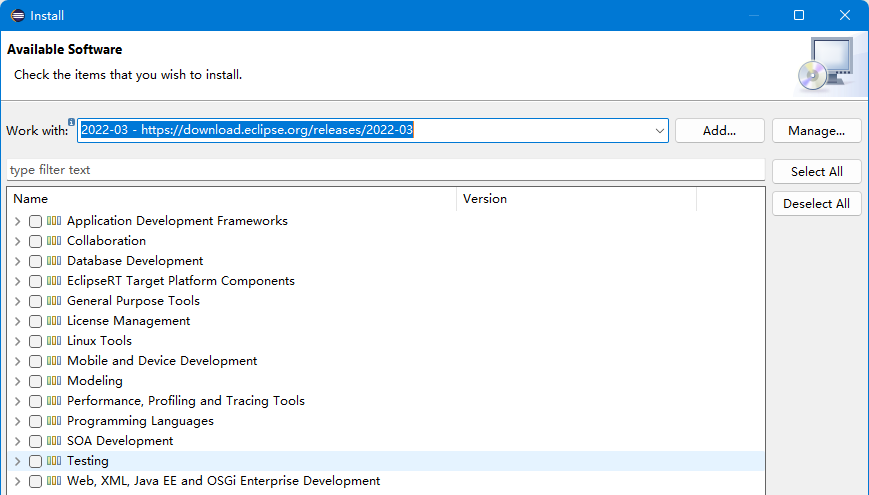Click the category icon beside Database Development
This screenshot has width=869, height=495.
[x=54, y=261]
